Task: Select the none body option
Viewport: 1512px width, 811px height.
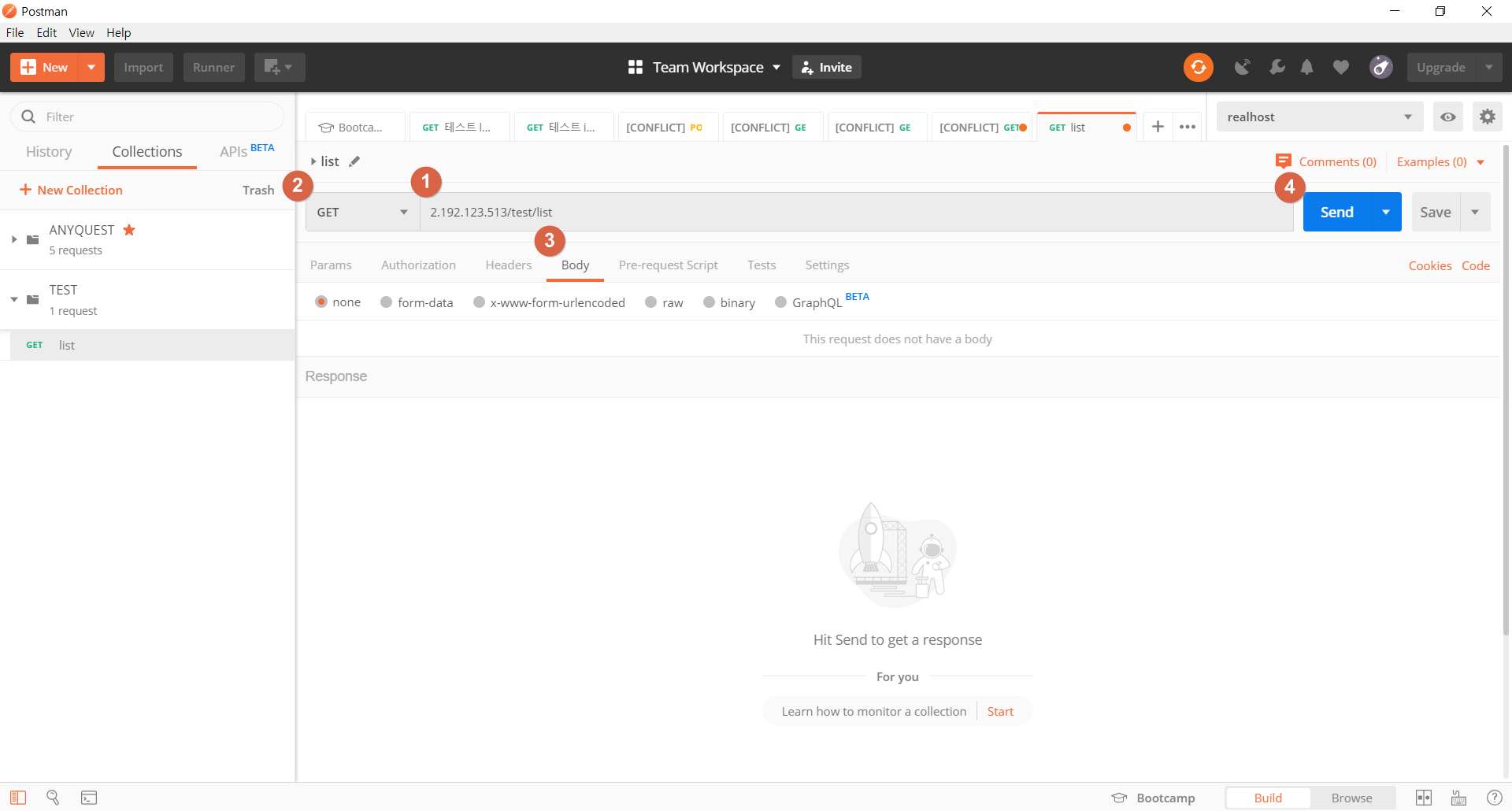Action: (x=321, y=302)
